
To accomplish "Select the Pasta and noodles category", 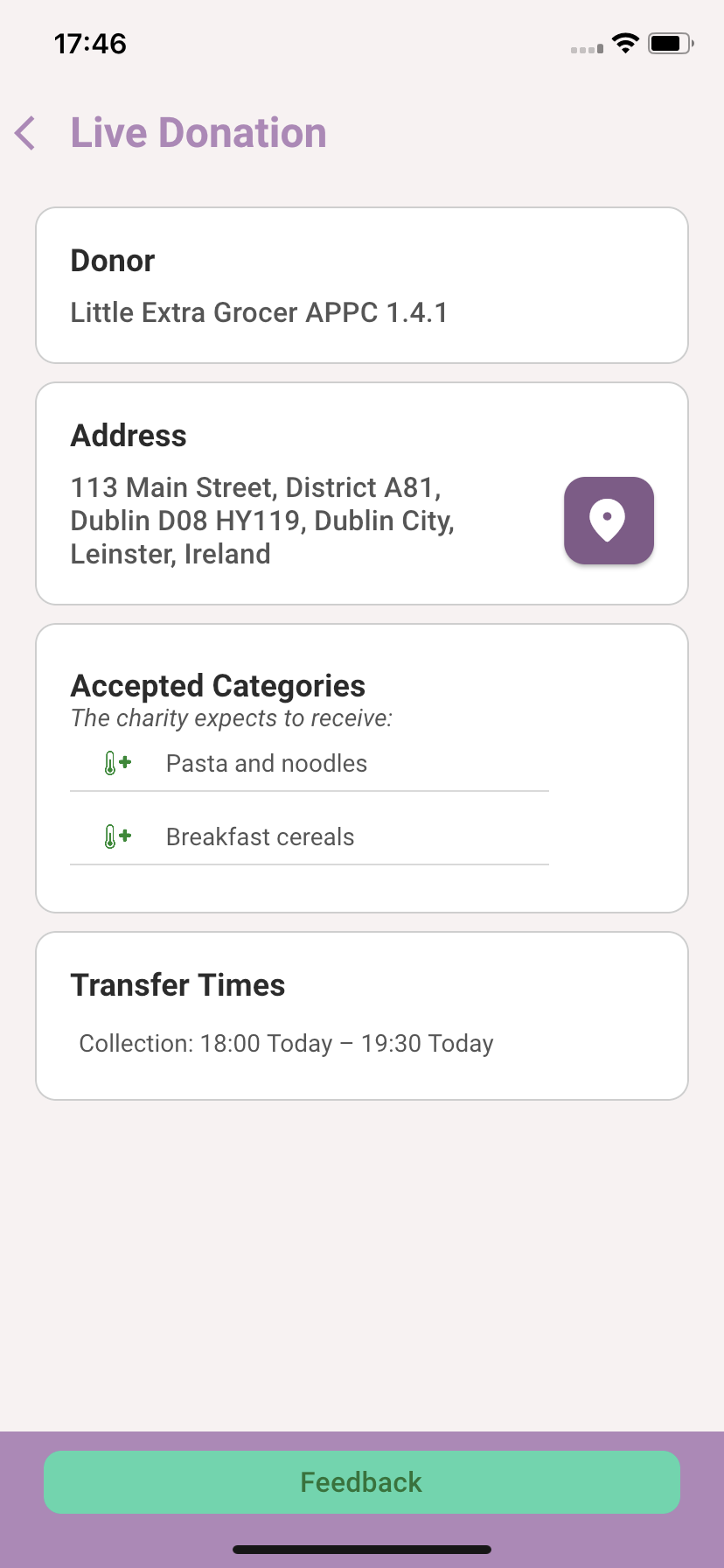I will 267,764.
